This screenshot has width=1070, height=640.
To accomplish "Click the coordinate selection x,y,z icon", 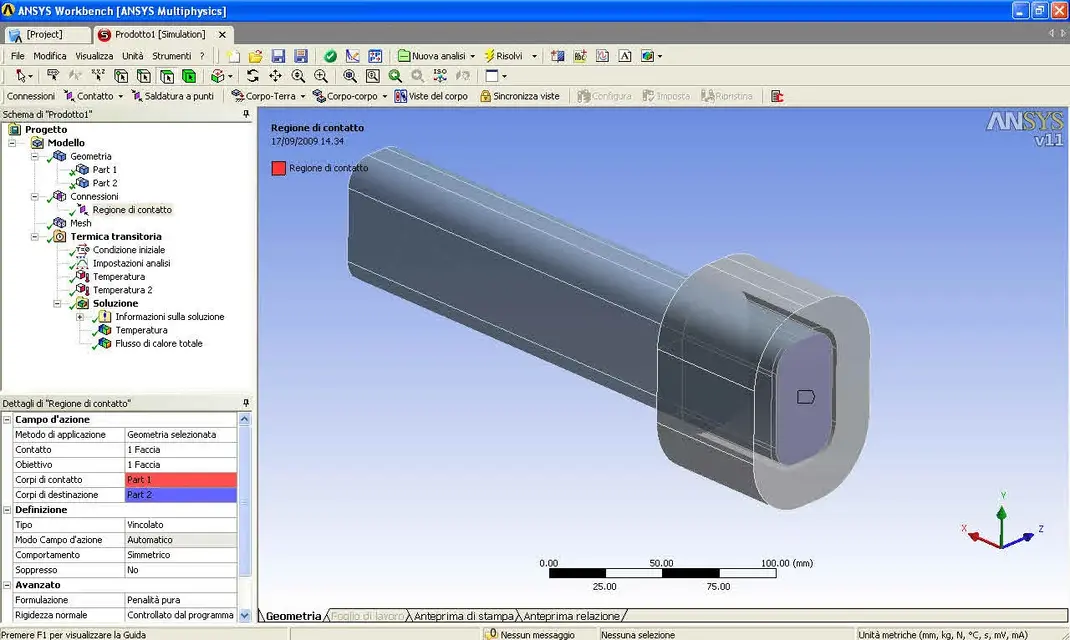I will [x=98, y=76].
